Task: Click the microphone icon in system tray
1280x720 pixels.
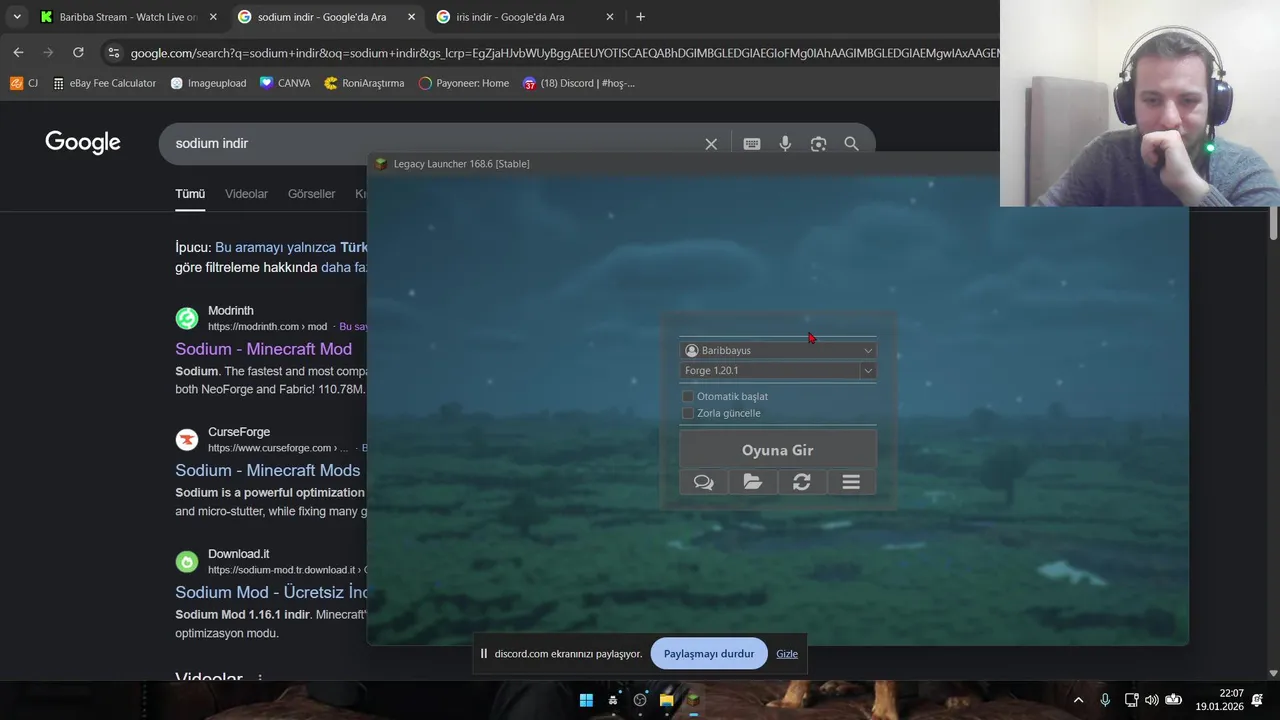Action: [1105, 700]
